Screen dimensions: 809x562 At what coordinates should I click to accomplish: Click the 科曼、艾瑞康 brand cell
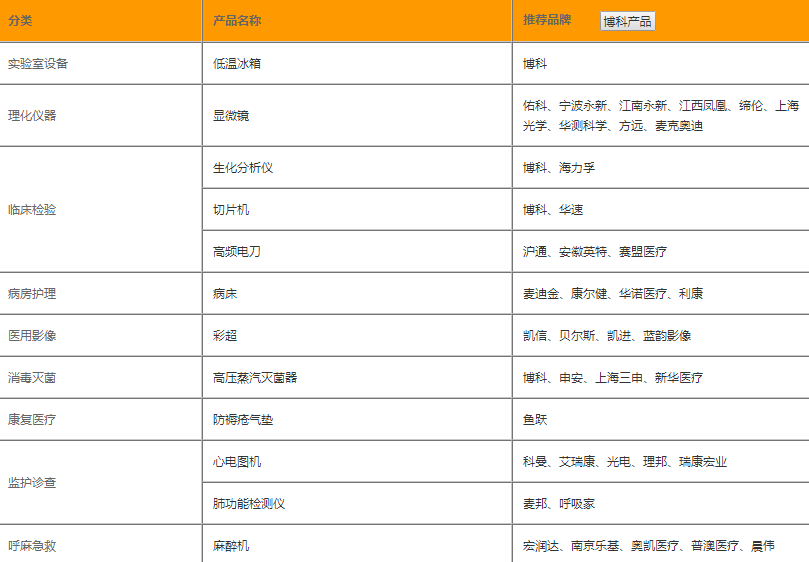point(661,461)
